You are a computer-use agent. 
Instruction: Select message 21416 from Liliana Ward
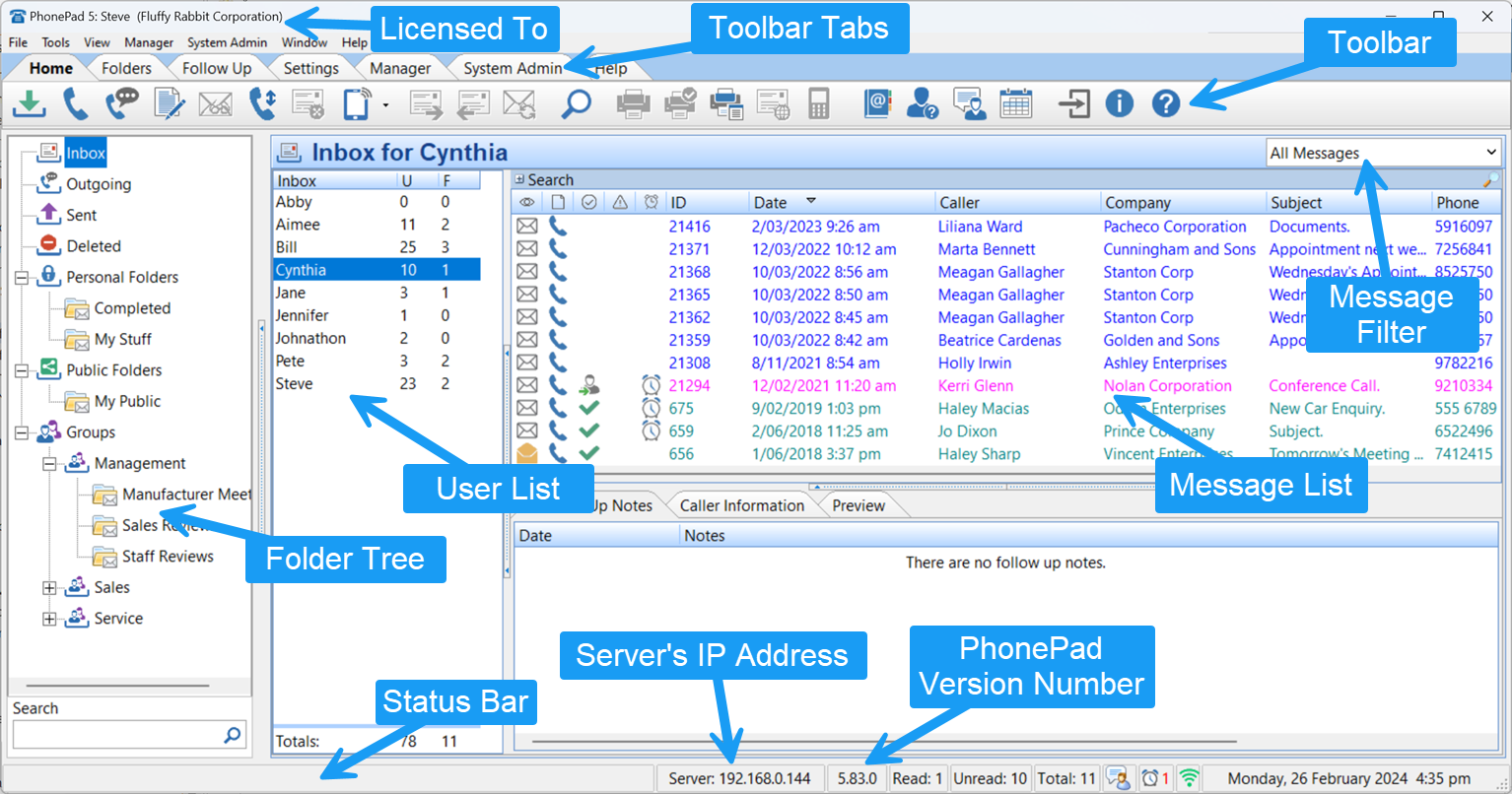pos(1005,227)
